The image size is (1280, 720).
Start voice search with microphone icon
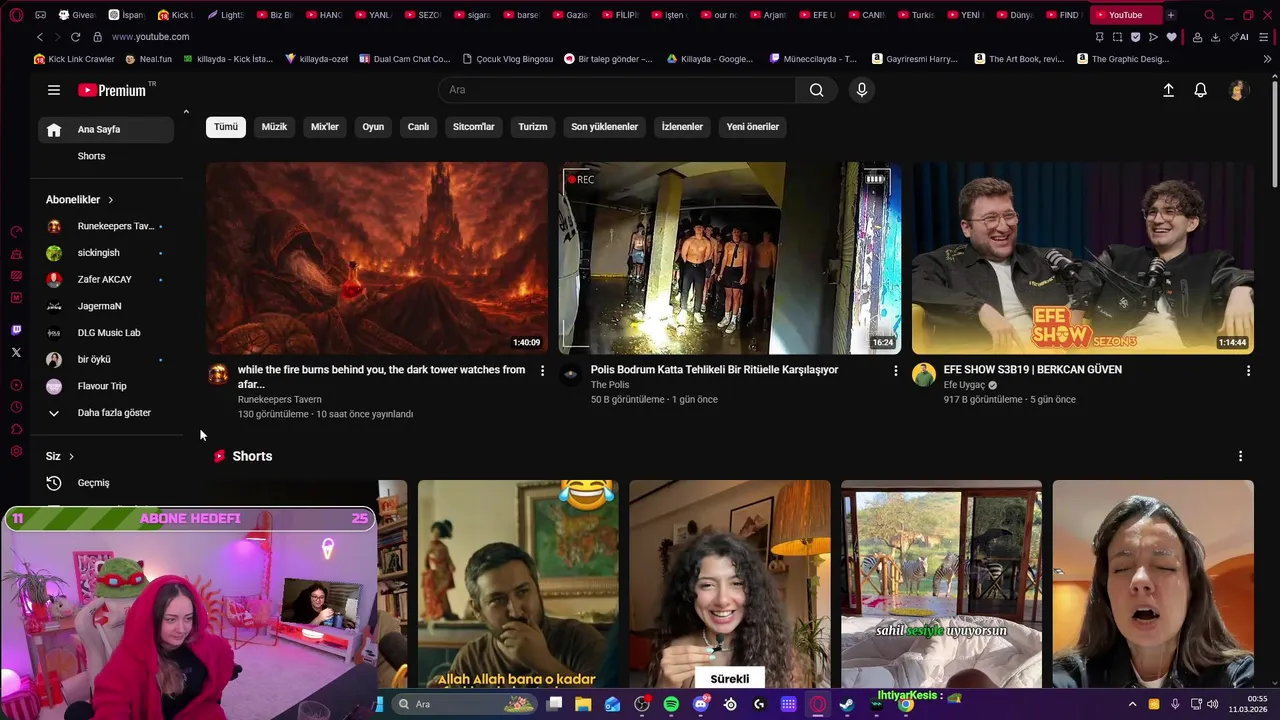[862, 90]
